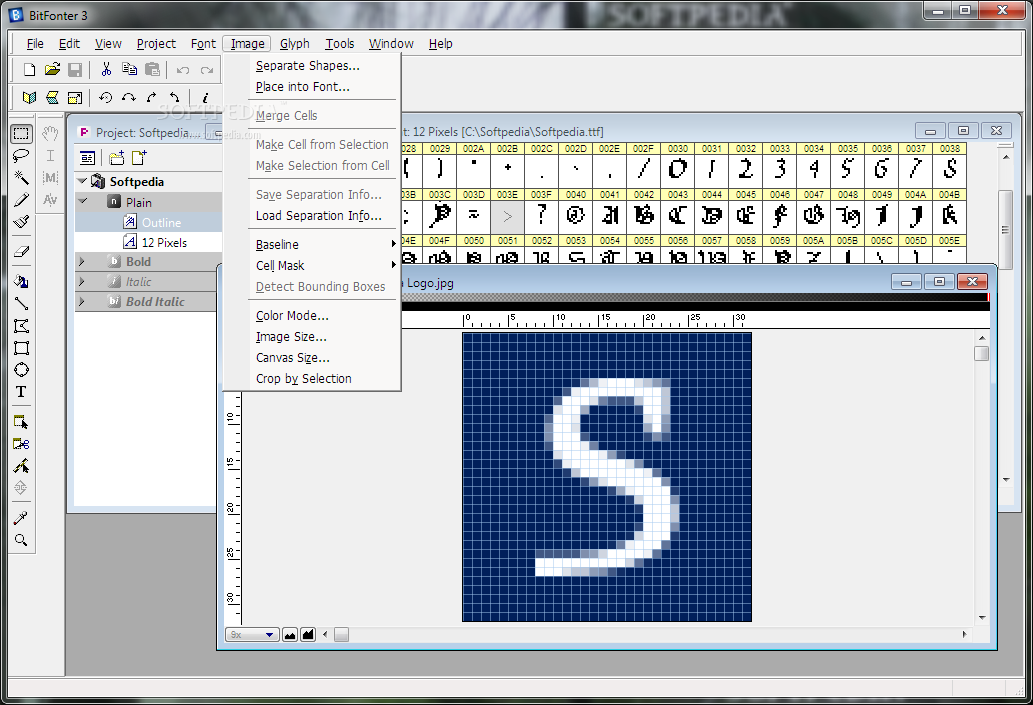
Task: Choose Load Separation Info menu entry
Action: tap(319, 216)
